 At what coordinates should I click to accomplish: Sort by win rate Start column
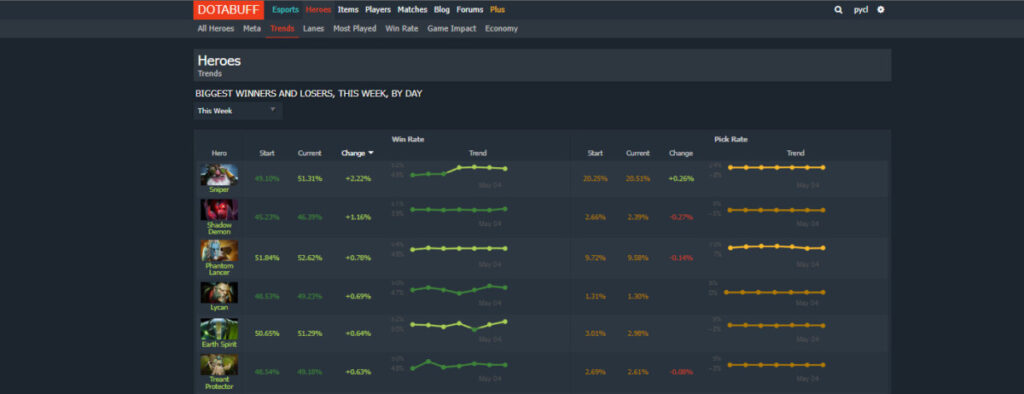click(267, 154)
